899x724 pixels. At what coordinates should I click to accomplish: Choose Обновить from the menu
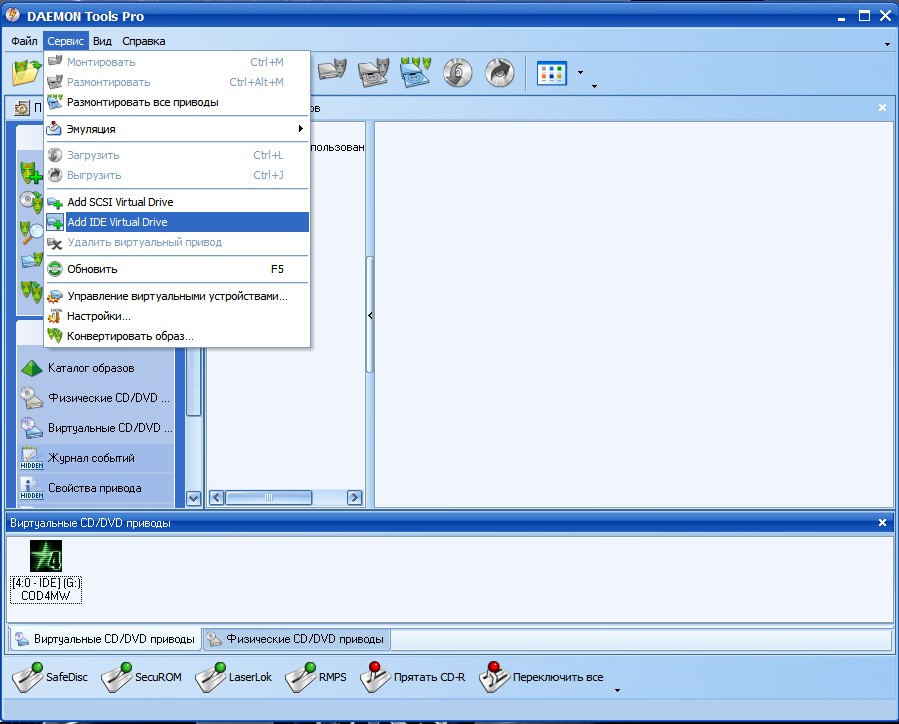point(177,269)
